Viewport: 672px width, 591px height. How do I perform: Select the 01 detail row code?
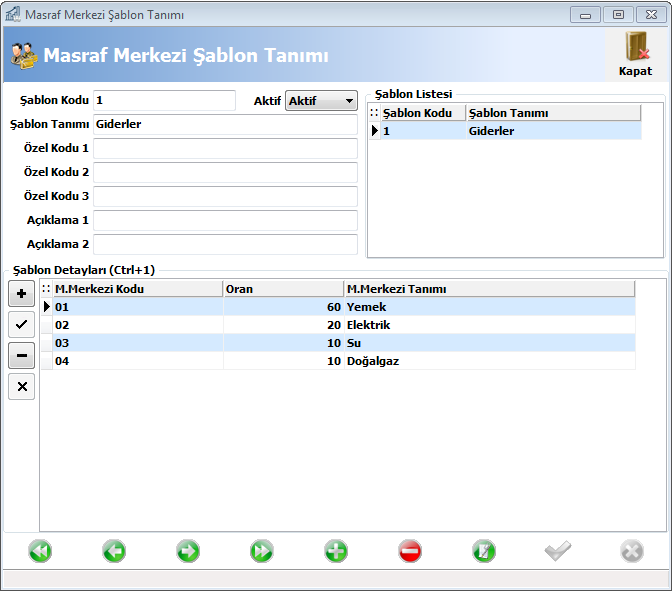pyautogui.click(x=138, y=307)
